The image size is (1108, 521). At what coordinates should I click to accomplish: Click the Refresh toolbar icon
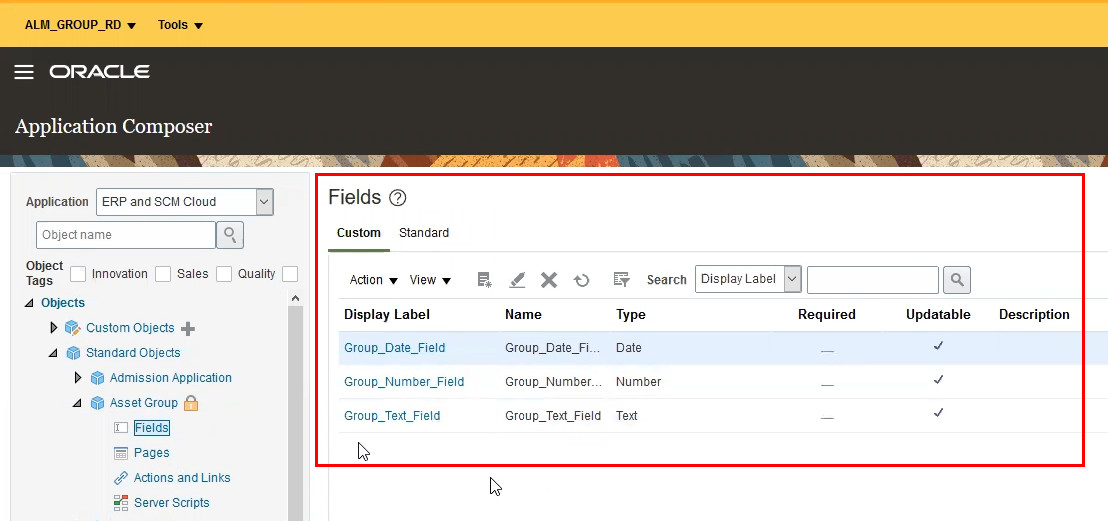coord(582,280)
